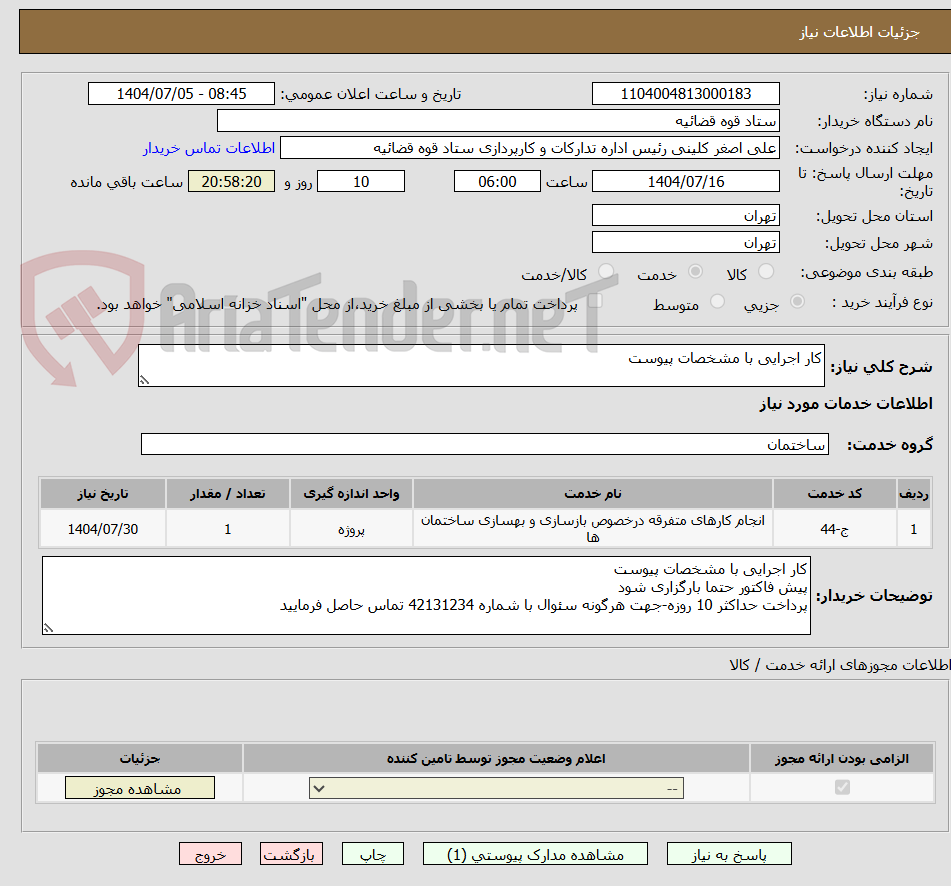Click the خروج exit button
This screenshot has height=886, width=951.
(210, 854)
